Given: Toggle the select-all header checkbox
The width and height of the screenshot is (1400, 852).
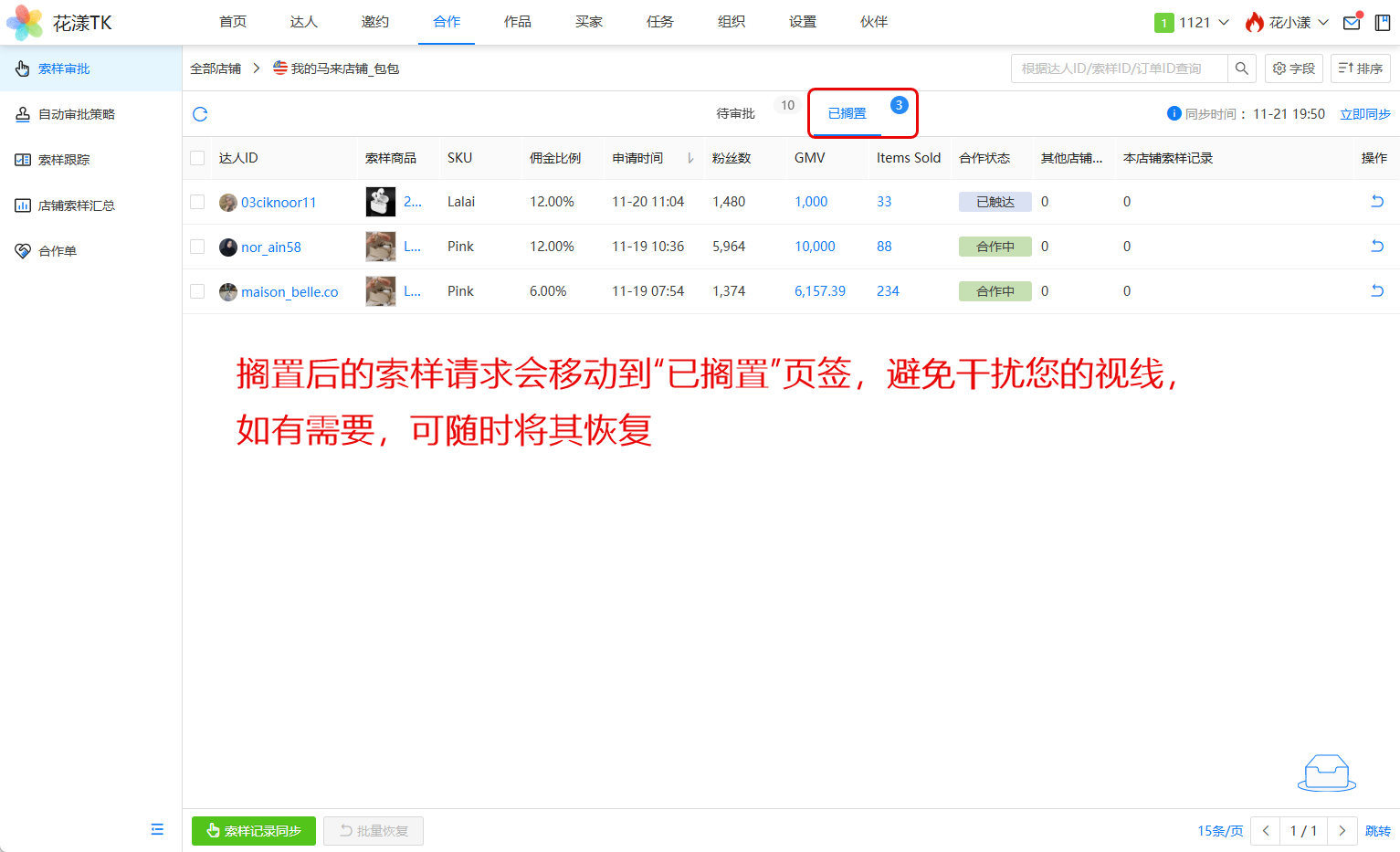Looking at the screenshot, I should point(197,158).
